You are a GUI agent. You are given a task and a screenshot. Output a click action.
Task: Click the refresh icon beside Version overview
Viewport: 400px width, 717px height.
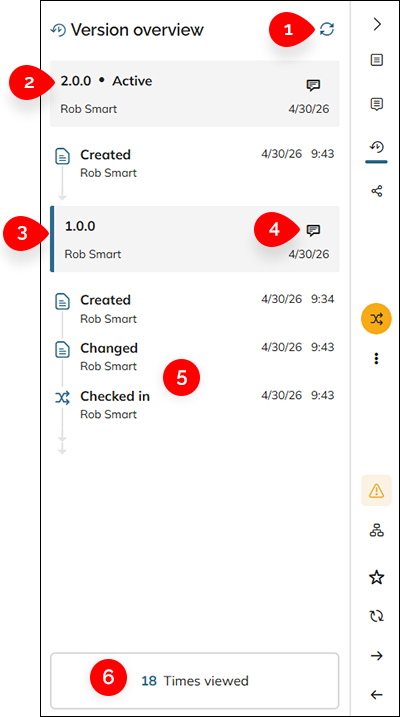(326, 30)
